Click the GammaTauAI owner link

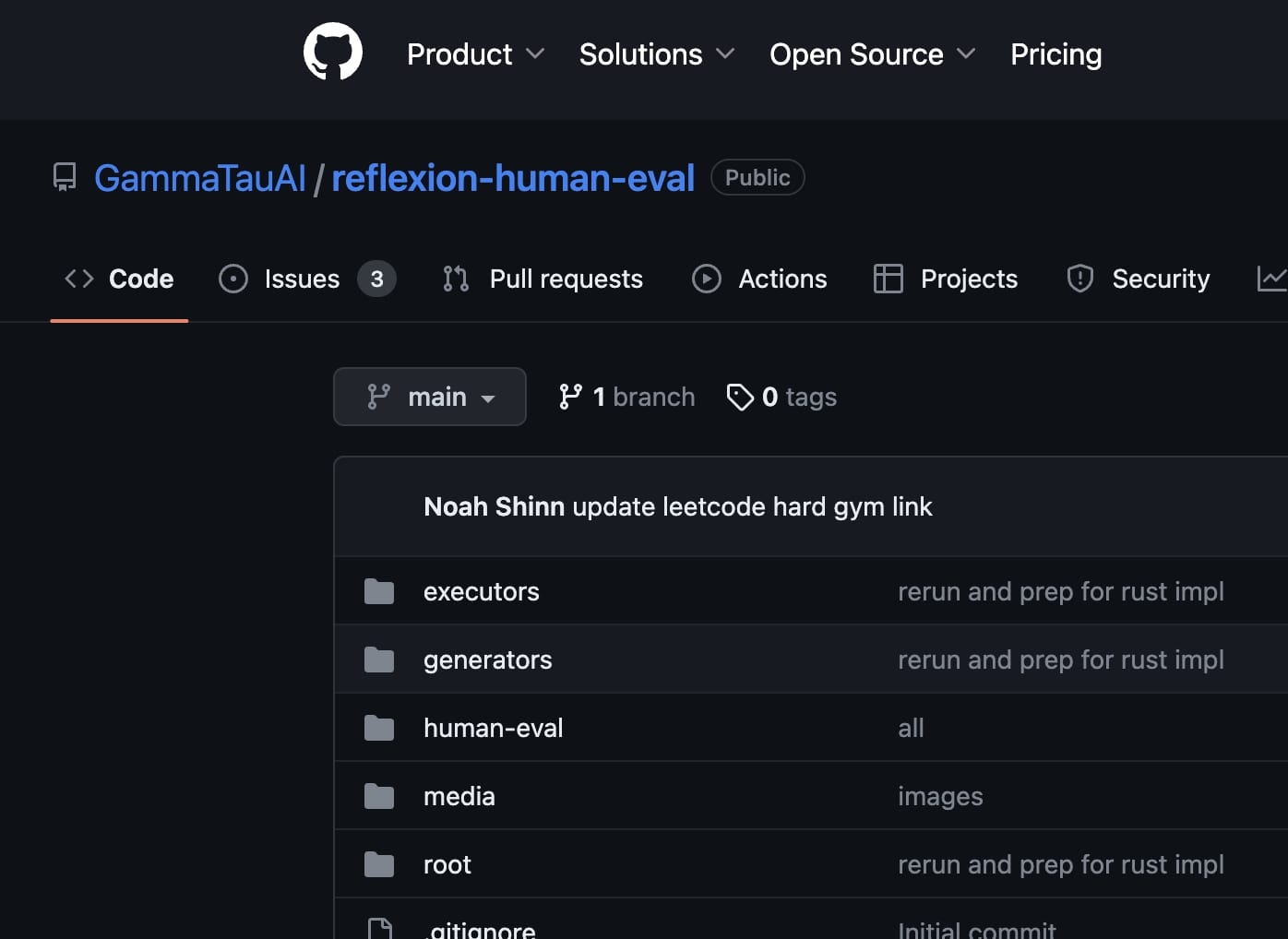click(x=201, y=177)
